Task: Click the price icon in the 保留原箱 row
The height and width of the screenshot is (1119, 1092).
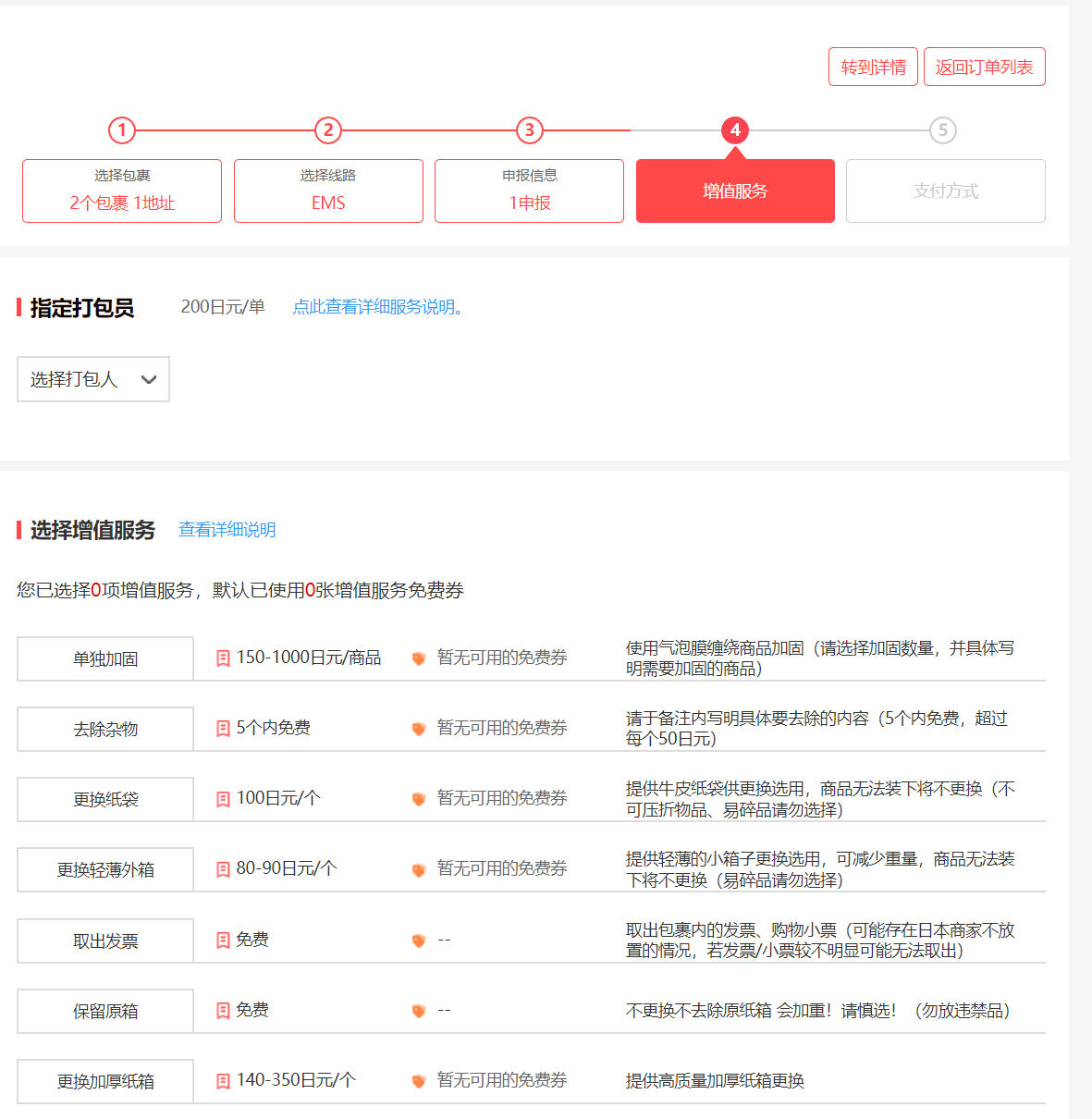Action: click(223, 1011)
